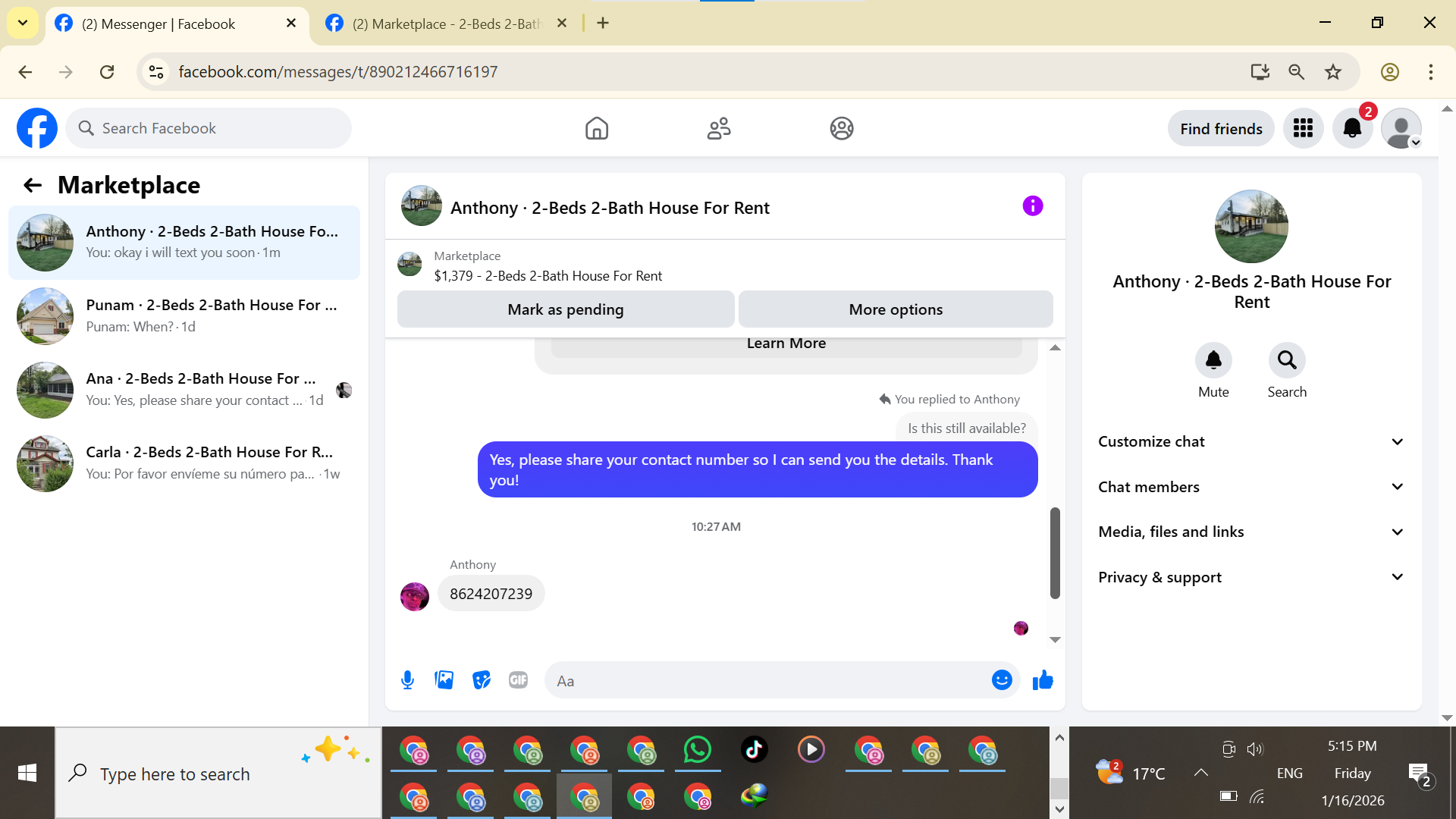This screenshot has width=1456, height=819.
Task: Open the GIF picker
Action: [x=519, y=680]
